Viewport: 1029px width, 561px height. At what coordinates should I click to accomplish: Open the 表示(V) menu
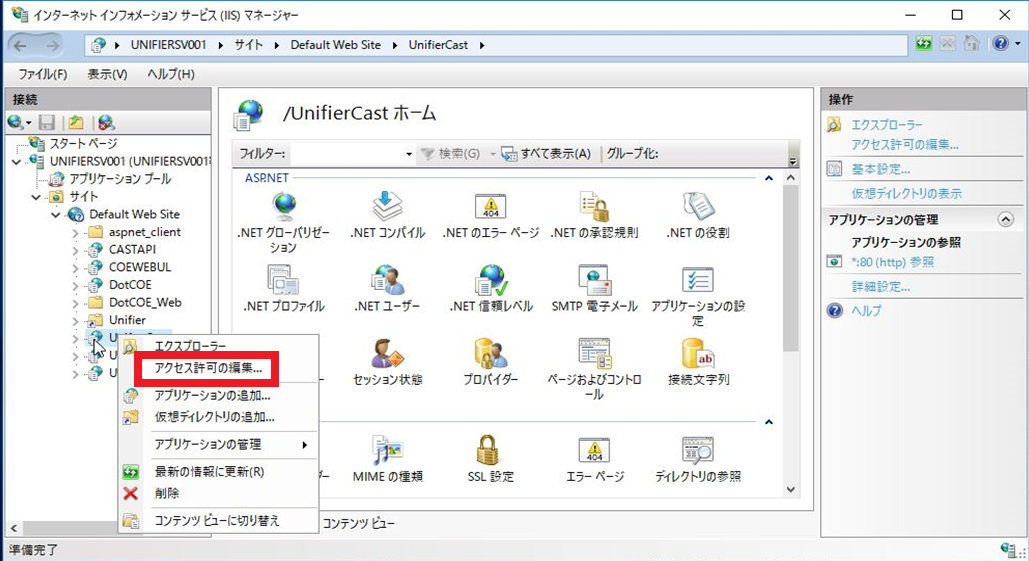(108, 74)
